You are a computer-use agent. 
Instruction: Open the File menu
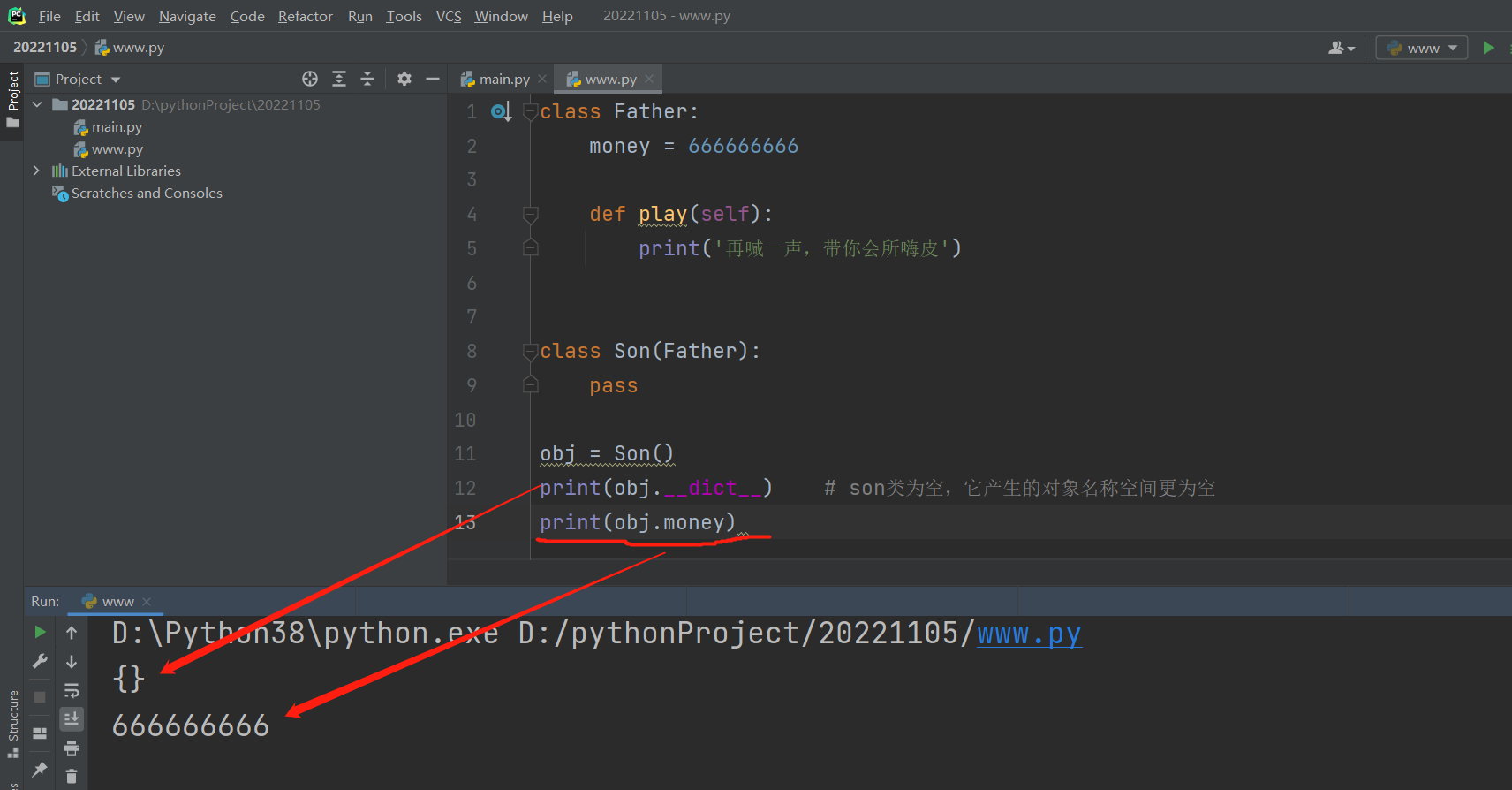click(49, 16)
